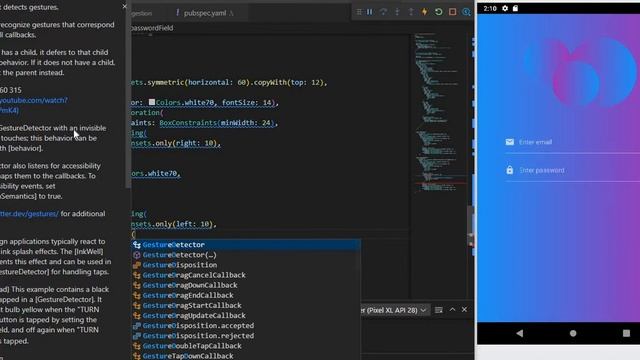640x360 pixels.
Task: Select GestureDoubleTapCallback suggestion
Action: point(246,346)
